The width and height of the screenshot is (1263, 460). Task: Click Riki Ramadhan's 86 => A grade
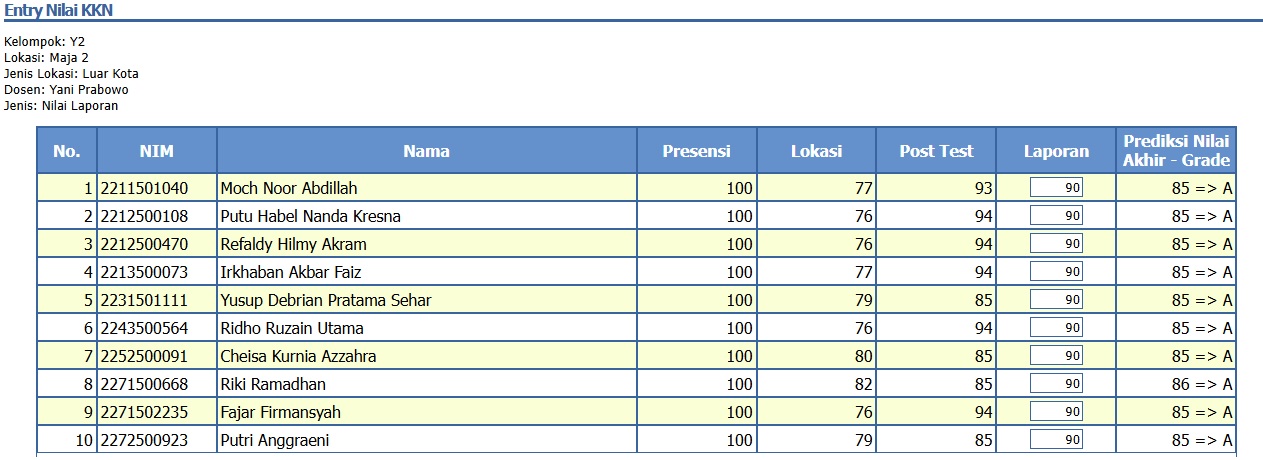pos(1201,384)
